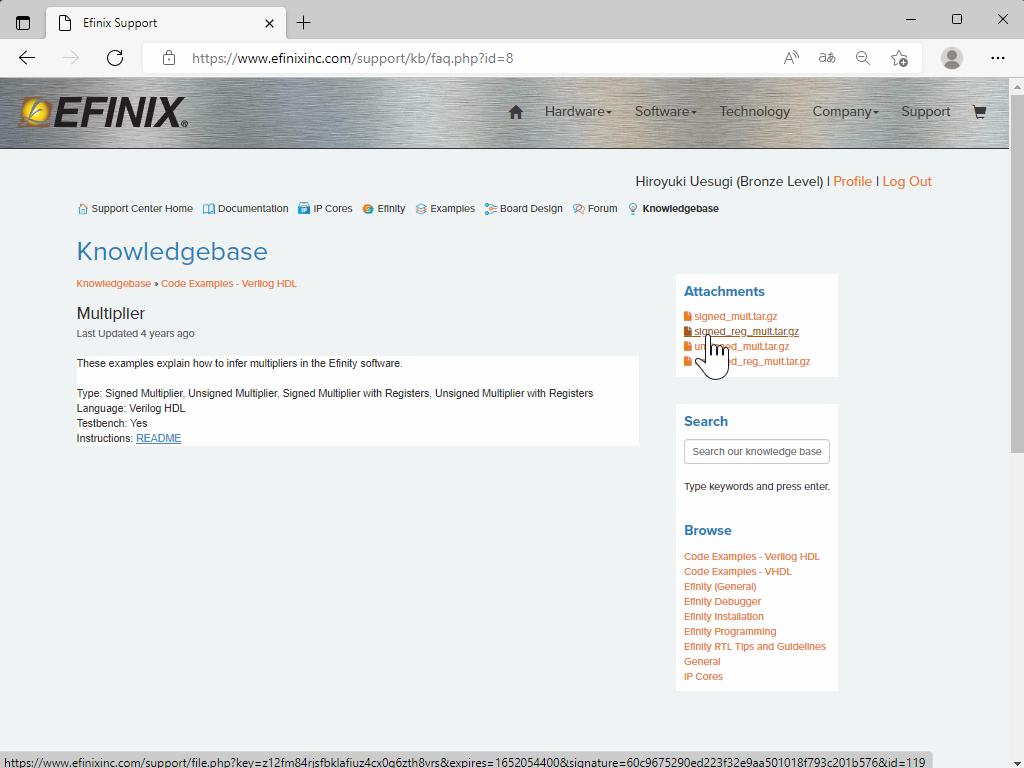
Task: Open the Documentation section
Action: point(246,208)
